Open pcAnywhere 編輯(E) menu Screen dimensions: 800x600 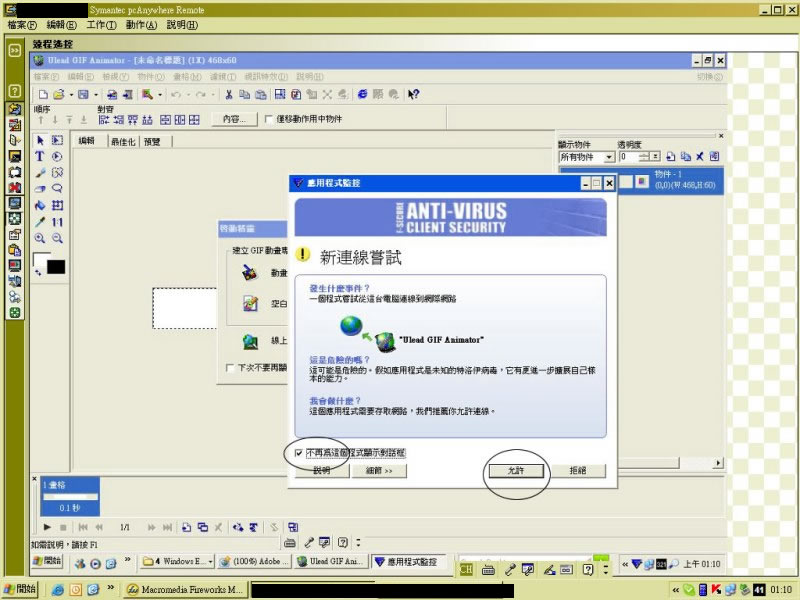pyautogui.click(x=61, y=24)
